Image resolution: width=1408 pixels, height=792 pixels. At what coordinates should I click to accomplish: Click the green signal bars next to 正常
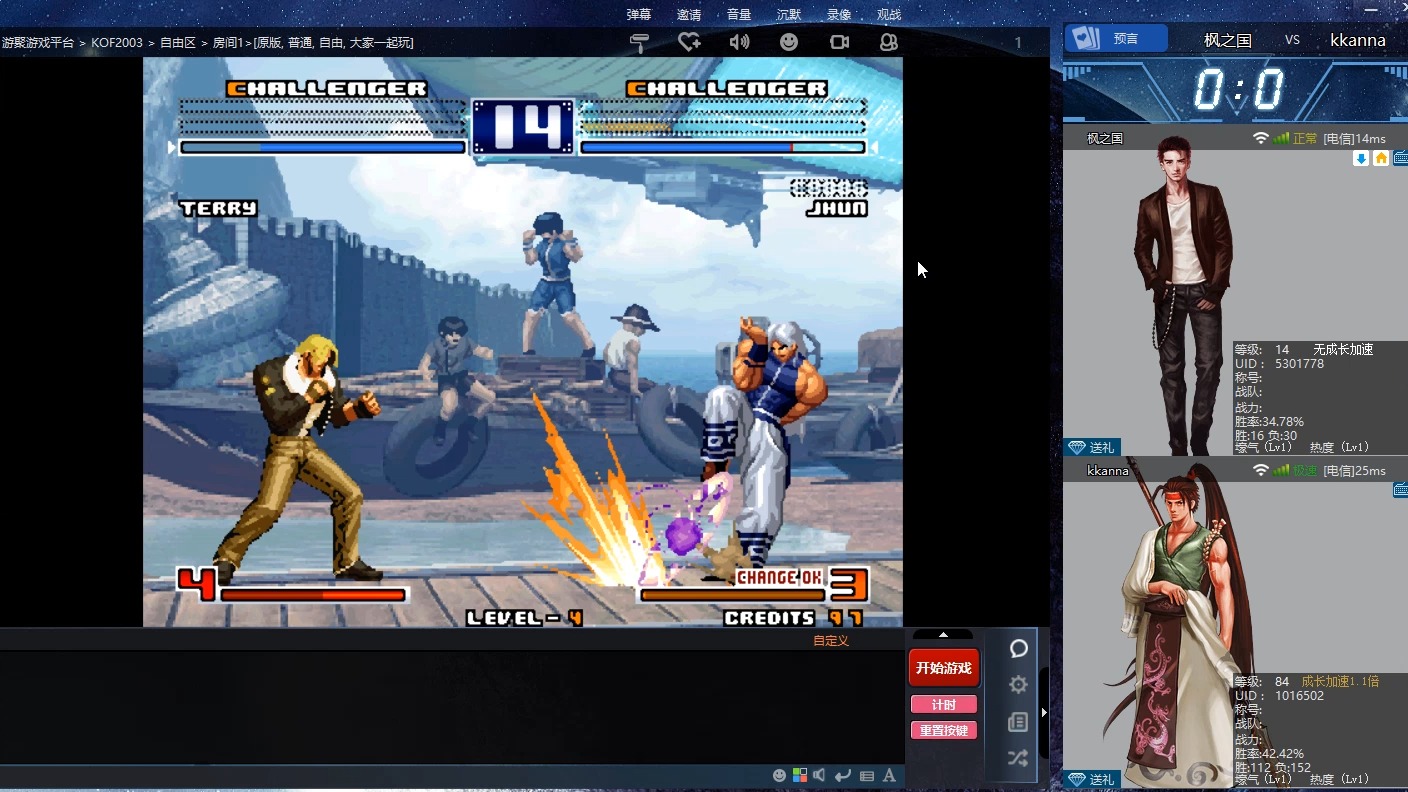coord(1281,138)
